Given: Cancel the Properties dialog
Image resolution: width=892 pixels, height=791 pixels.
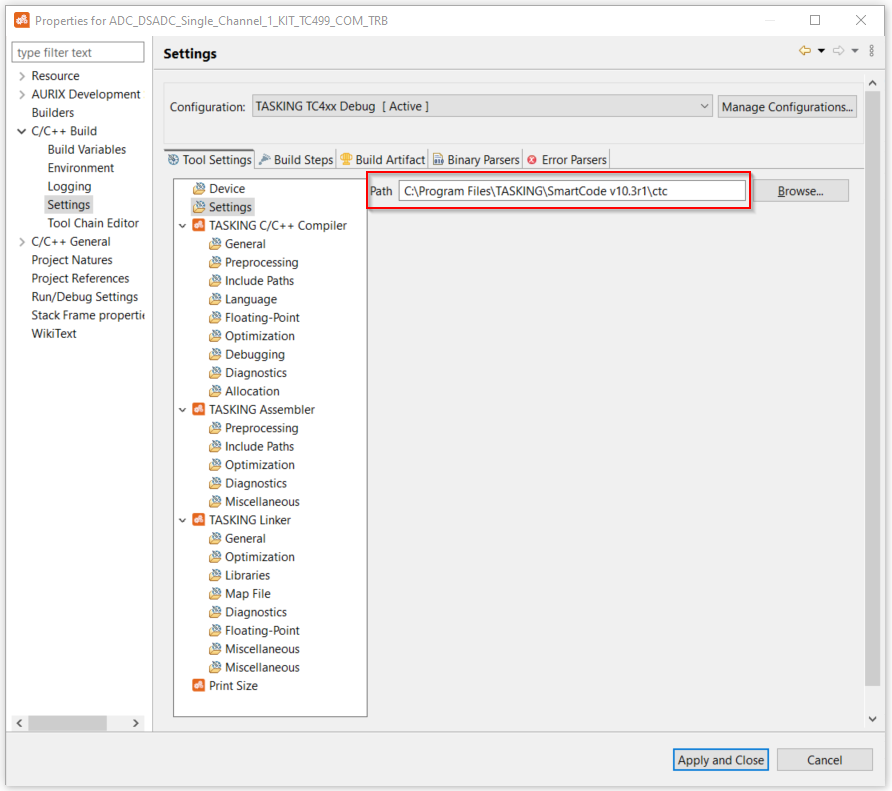Looking at the screenshot, I should [824, 760].
